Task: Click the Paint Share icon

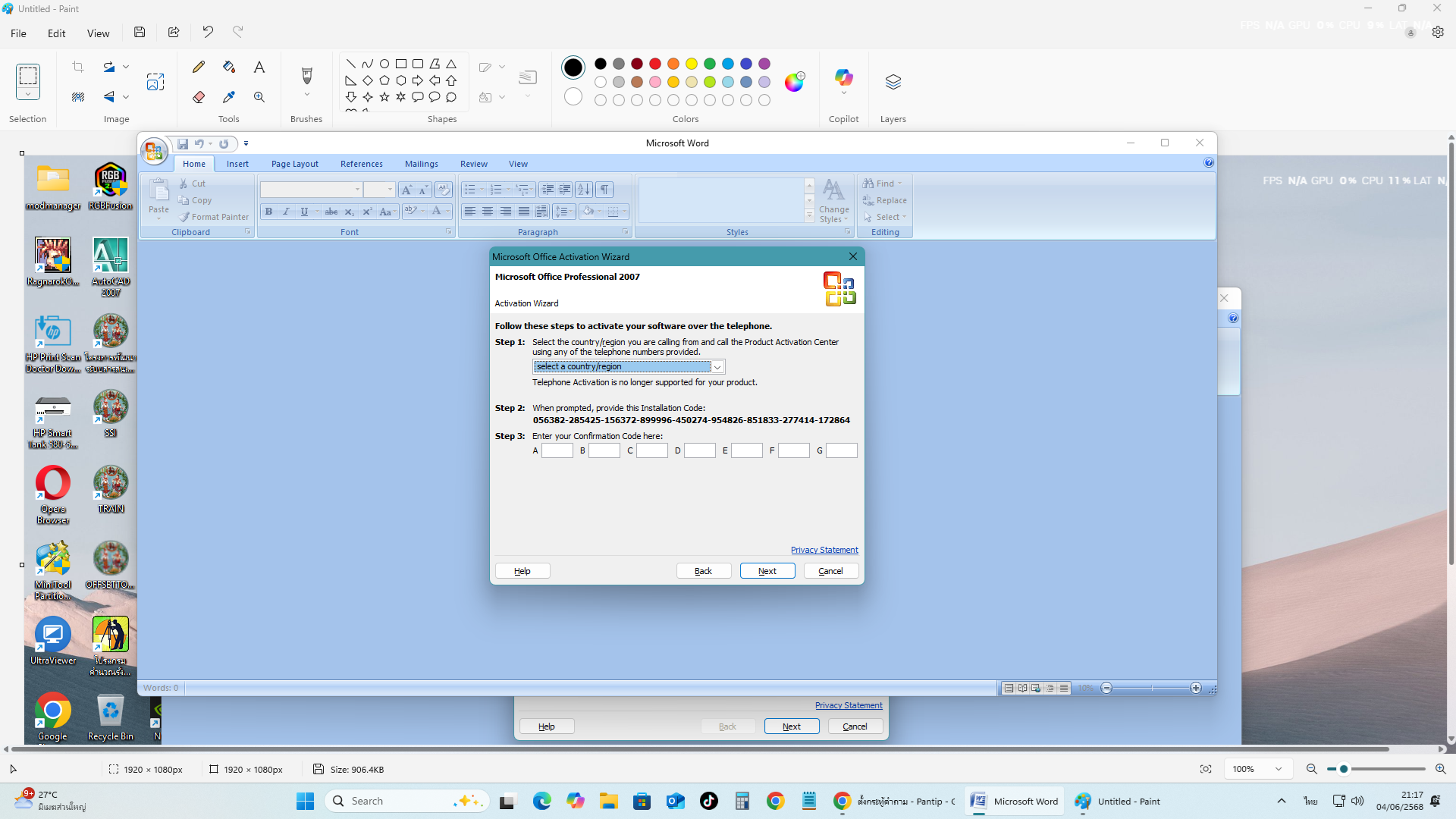Action: pyautogui.click(x=174, y=32)
